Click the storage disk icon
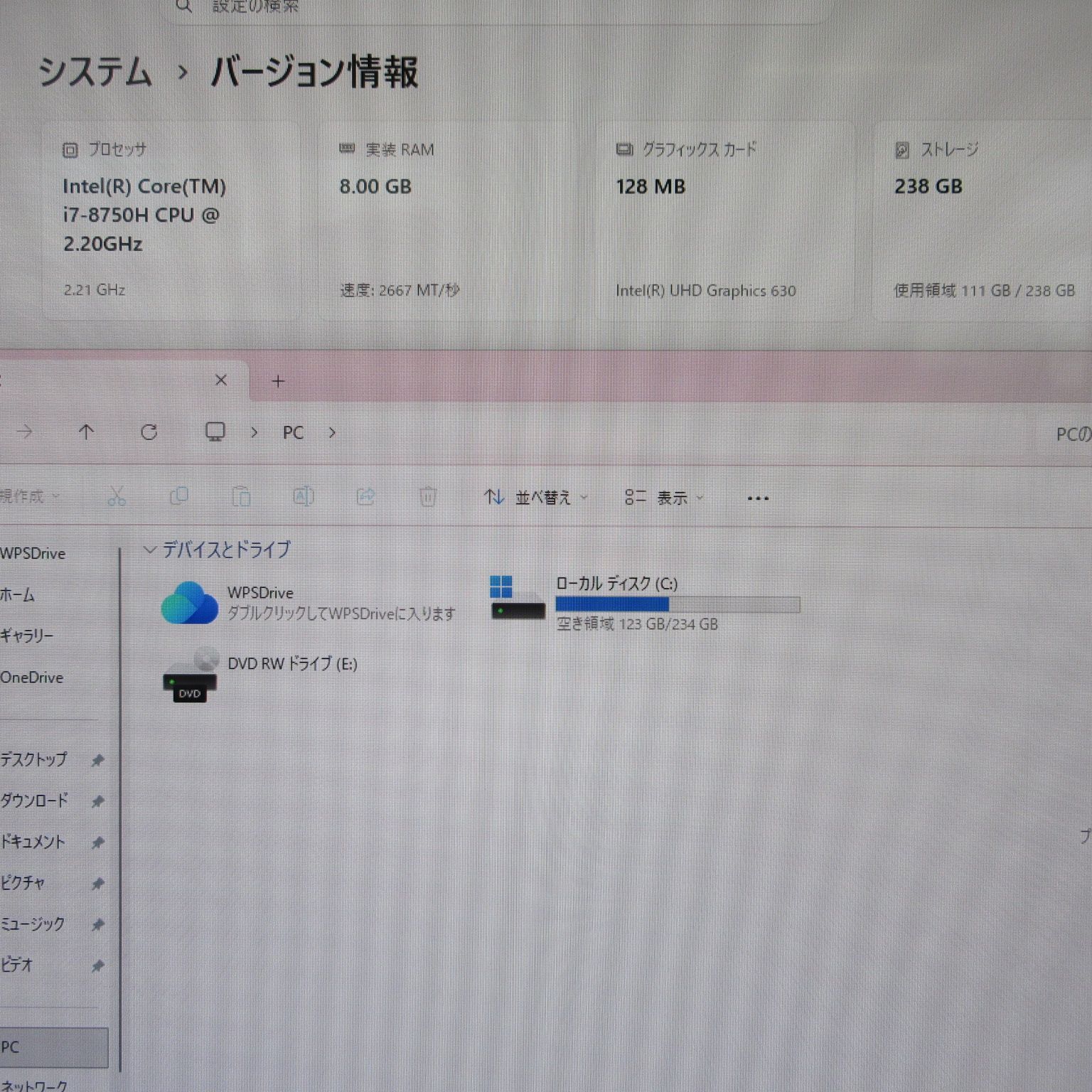The image size is (1092, 1092). click(902, 150)
